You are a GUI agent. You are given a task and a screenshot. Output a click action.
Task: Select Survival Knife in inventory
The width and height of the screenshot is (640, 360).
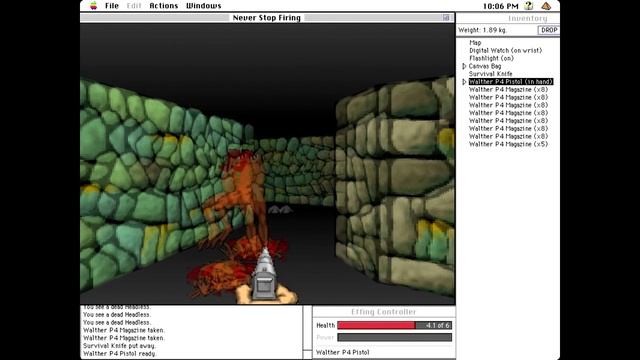(x=490, y=74)
